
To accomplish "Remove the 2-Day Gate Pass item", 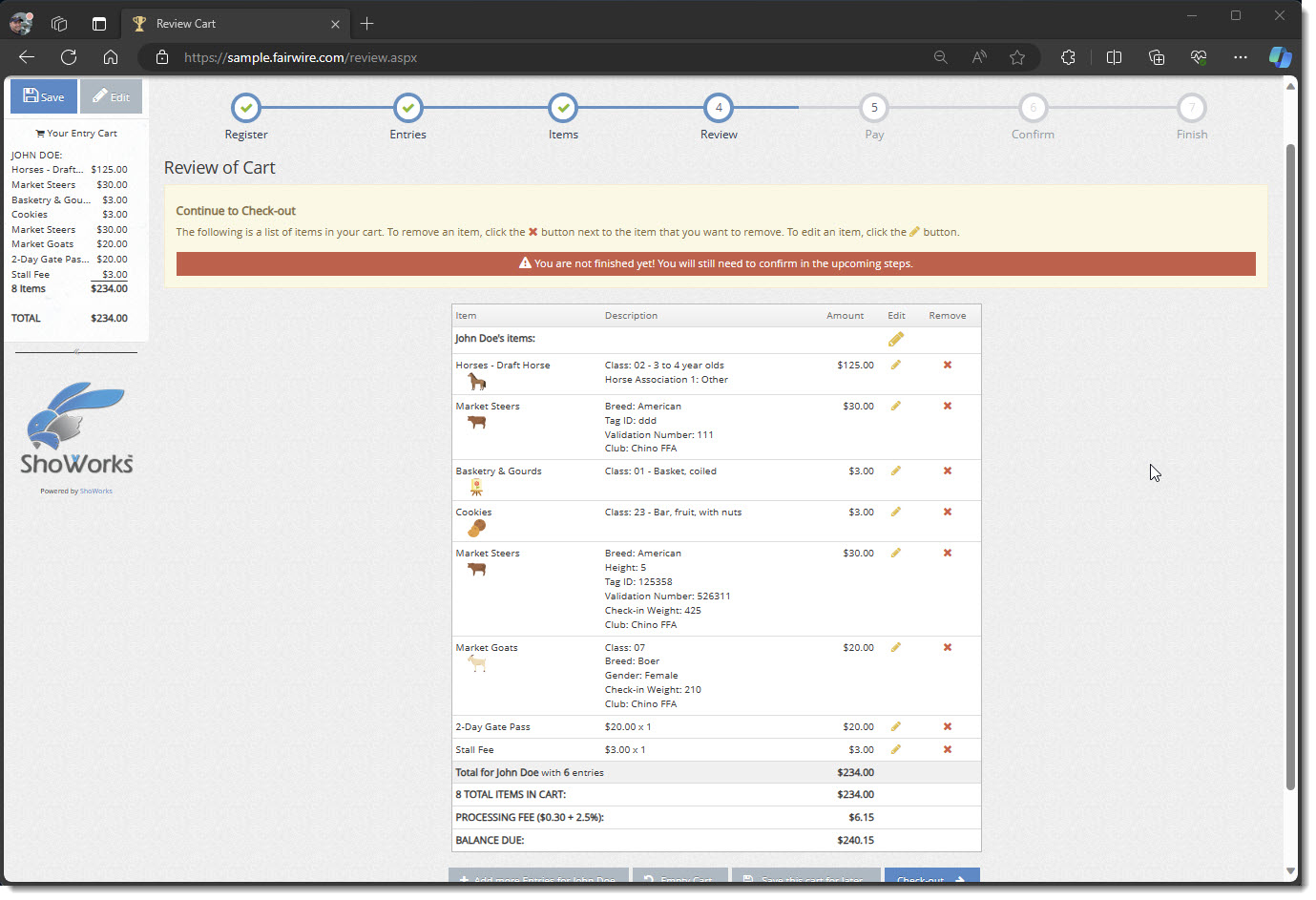I will tap(947, 726).
